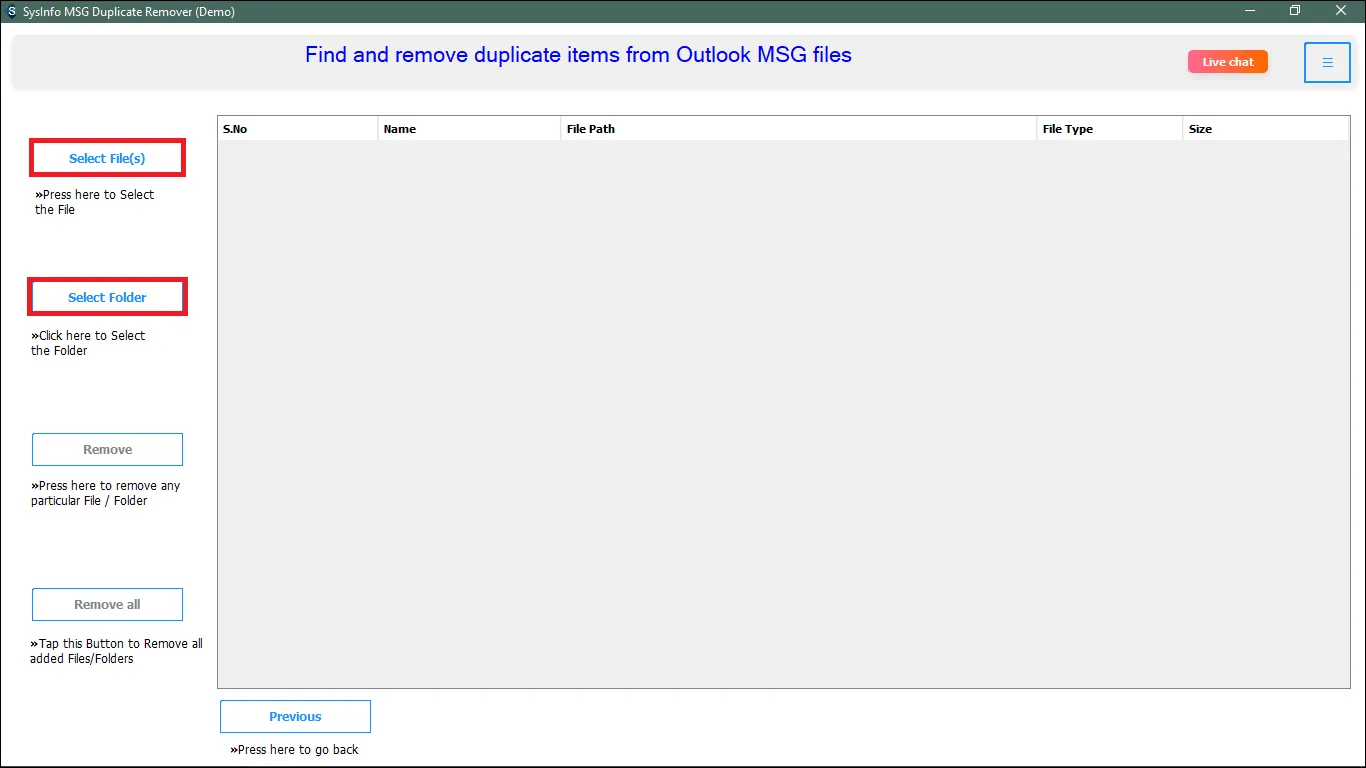
Task: Click the SysInfo app icon in title bar
Action: click(x=11, y=12)
